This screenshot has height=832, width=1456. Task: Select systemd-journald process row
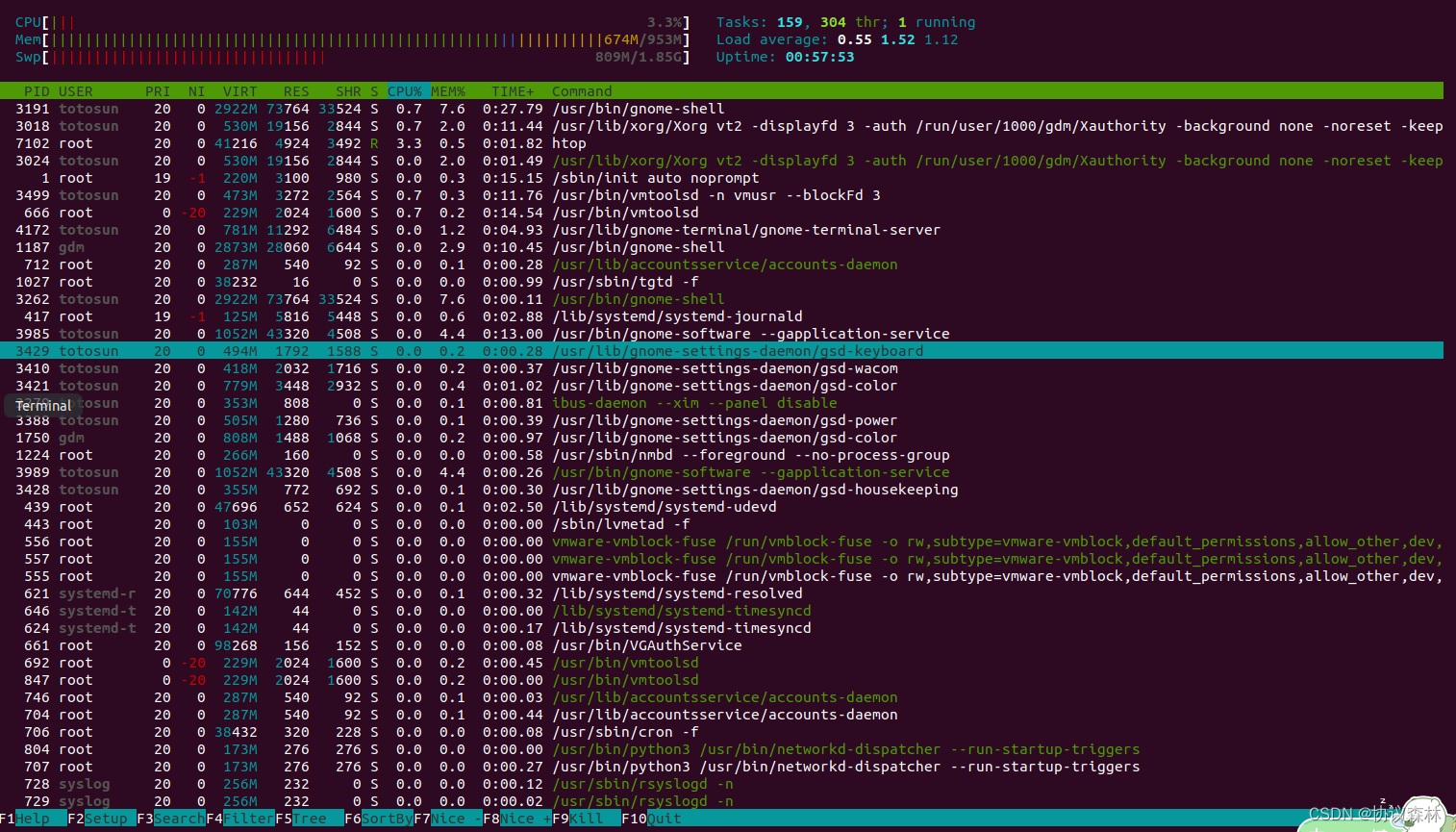(x=721, y=316)
